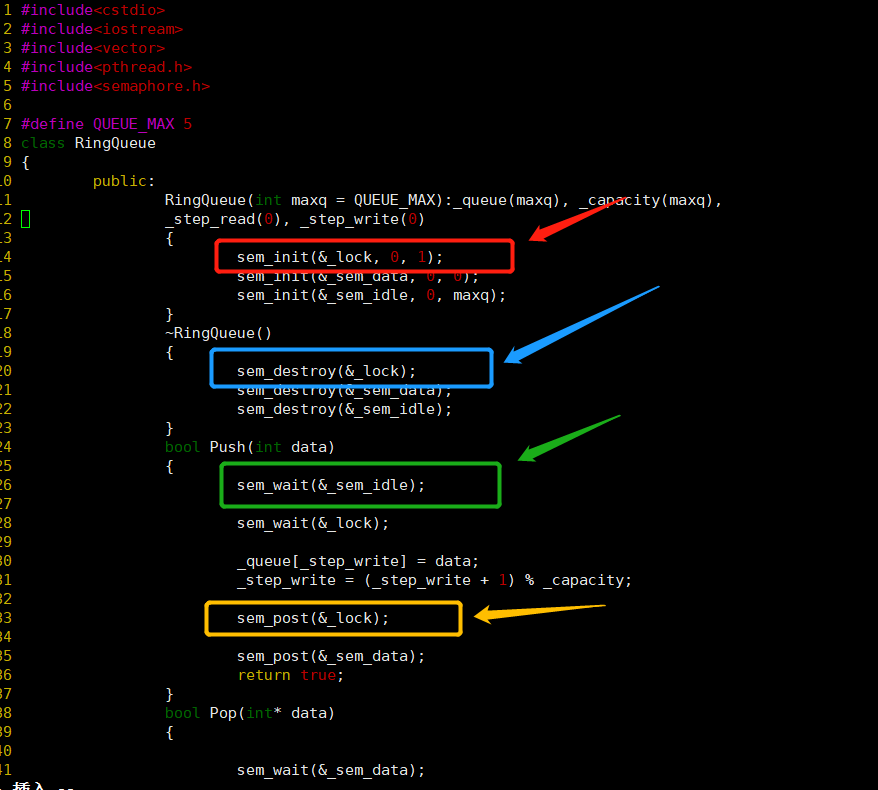This screenshot has width=878, height=790.
Task: Click 'sem_destroy(&_lock);' statement
Action: (x=326, y=371)
